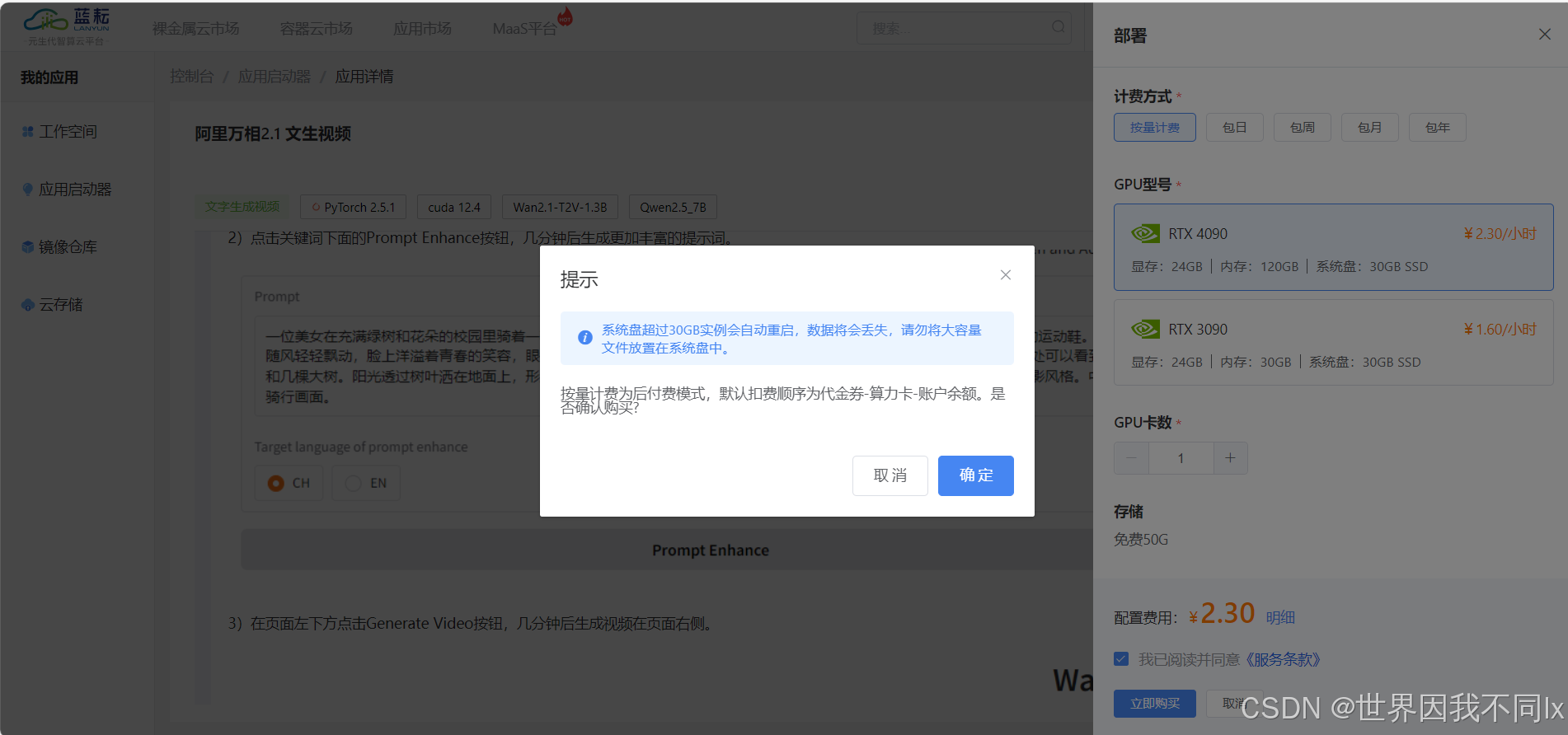Click the info icon in the alert banner
1568x735 pixels.
[x=585, y=338]
